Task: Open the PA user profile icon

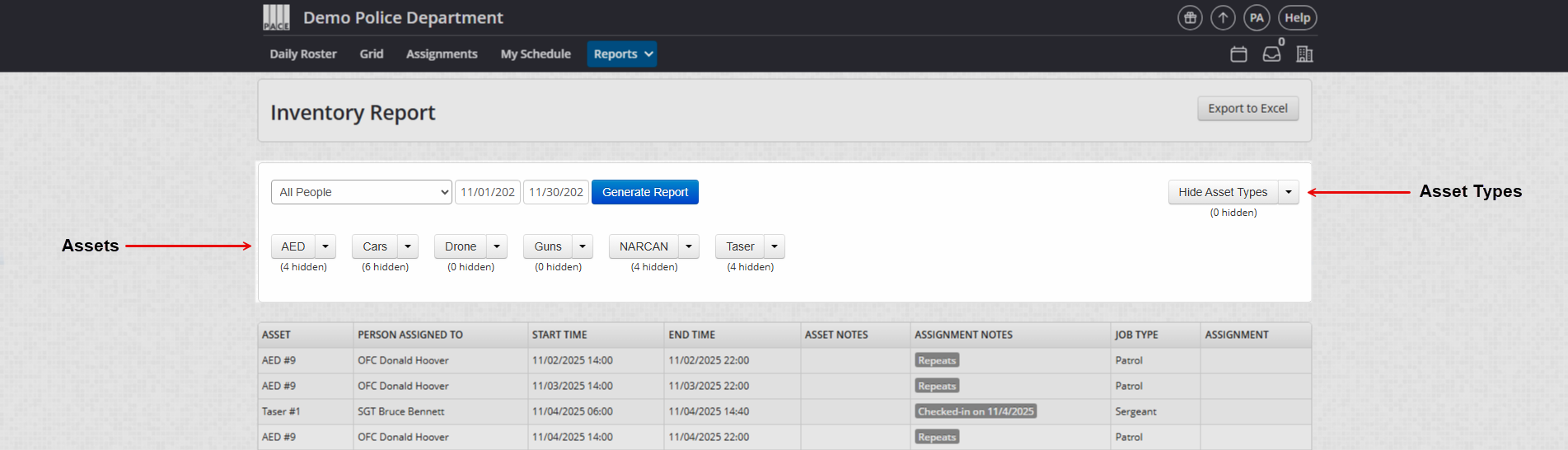Action: coord(1256,18)
